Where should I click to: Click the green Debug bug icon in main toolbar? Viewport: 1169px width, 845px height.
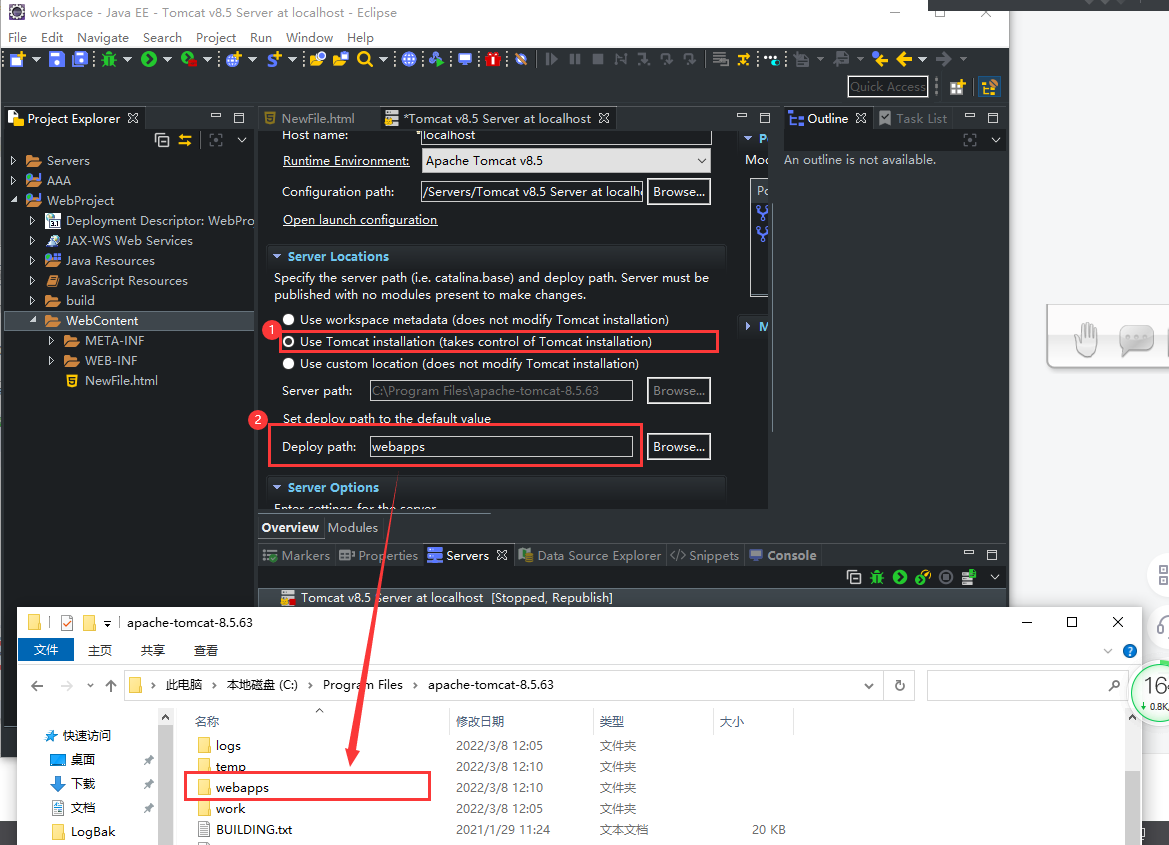(110, 59)
